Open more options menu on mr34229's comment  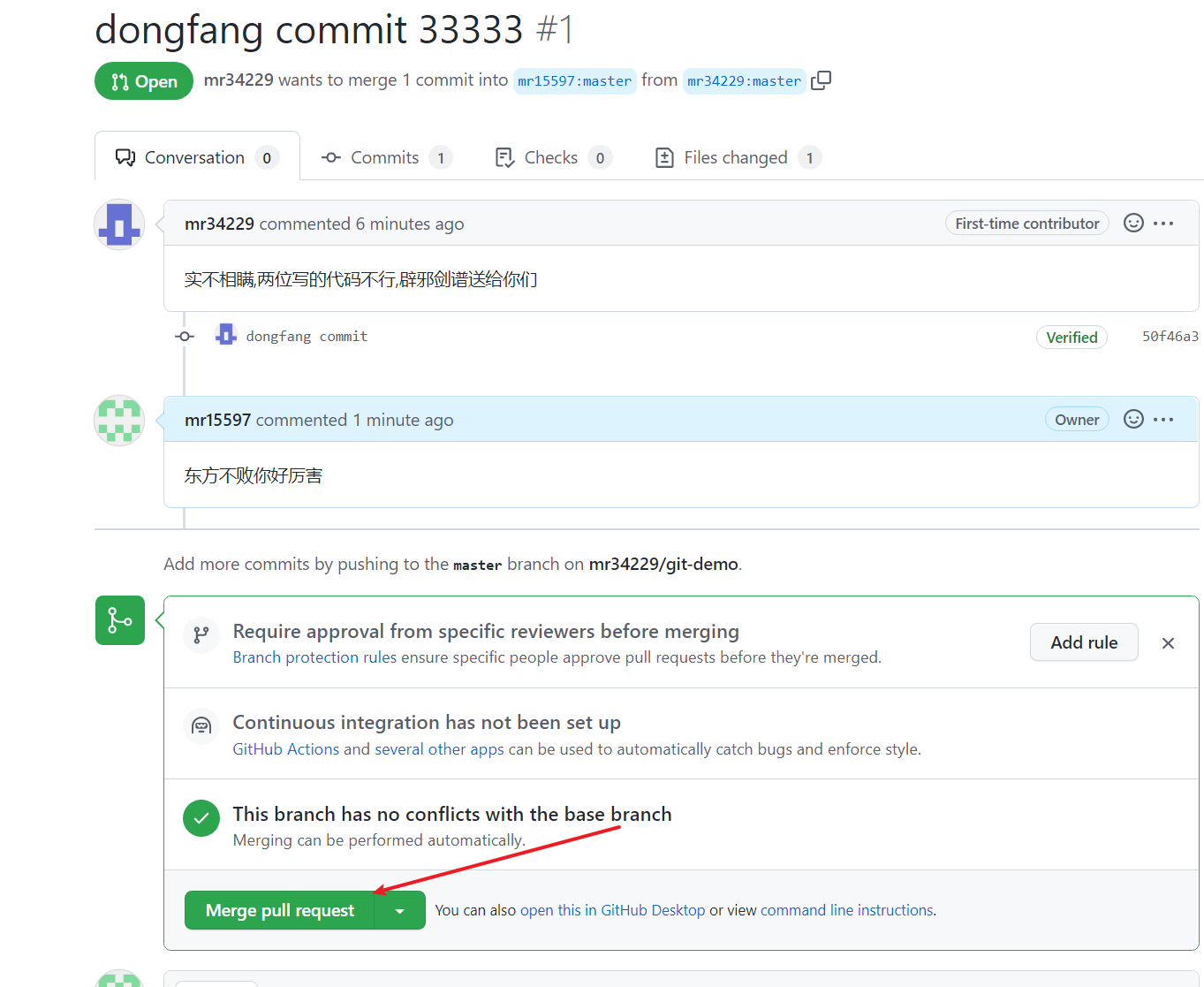pos(1163,224)
